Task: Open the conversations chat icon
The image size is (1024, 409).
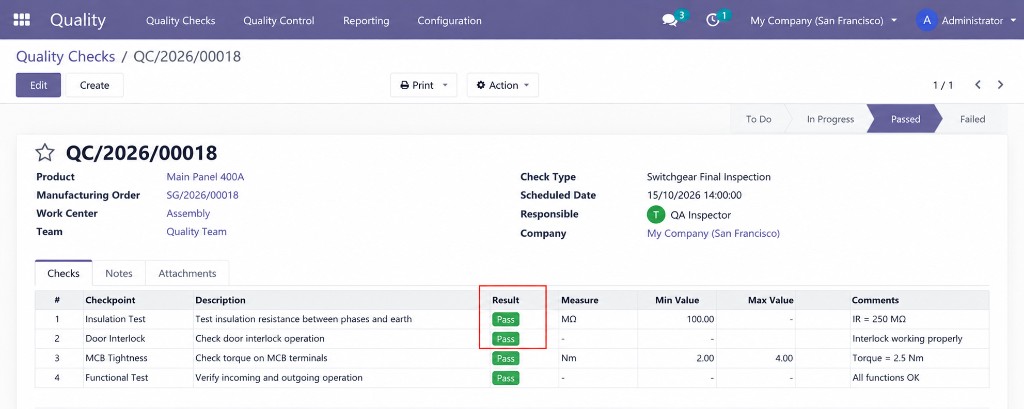Action: [670, 20]
